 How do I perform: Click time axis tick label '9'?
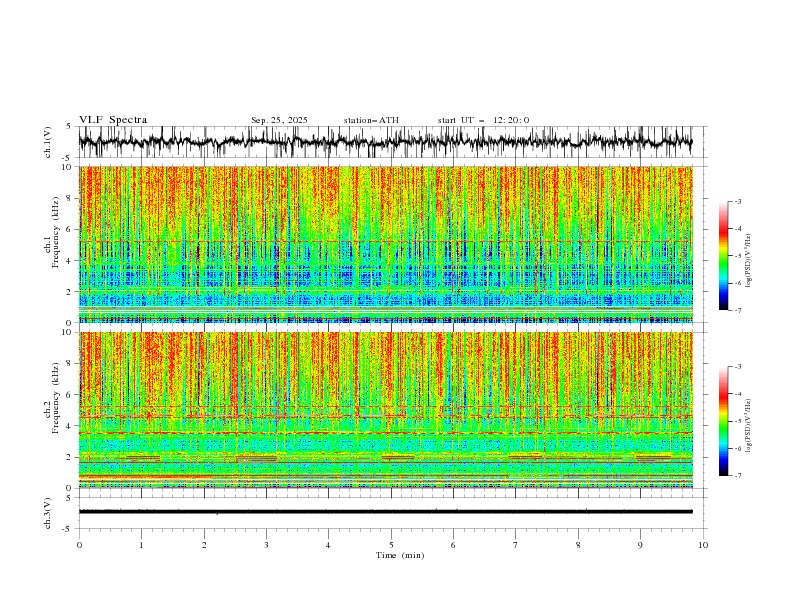[x=640, y=545]
